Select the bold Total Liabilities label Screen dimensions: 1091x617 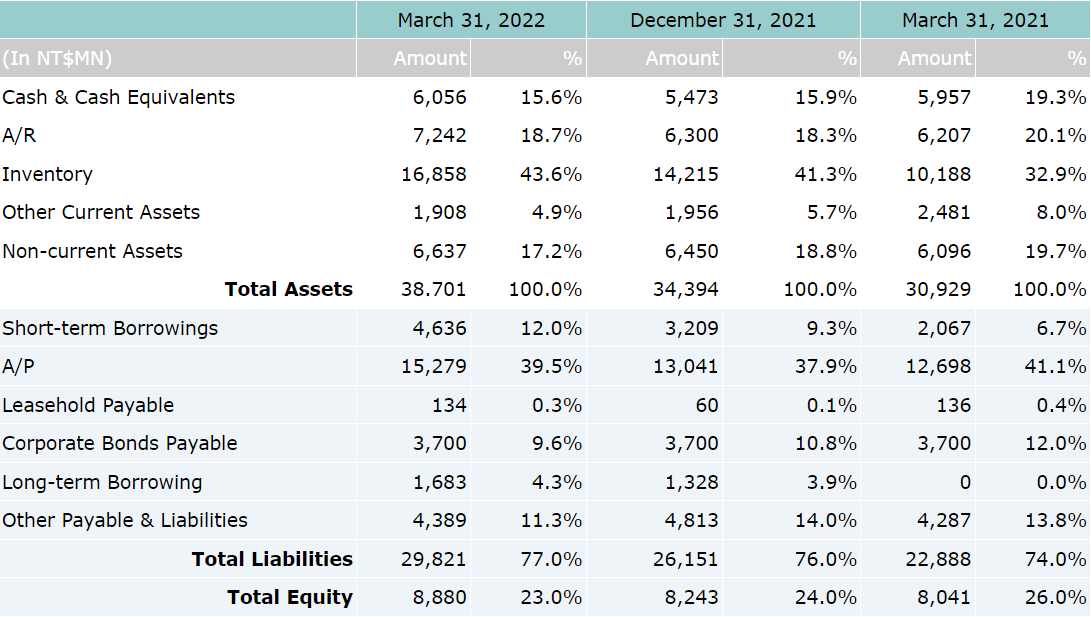[x=272, y=559]
